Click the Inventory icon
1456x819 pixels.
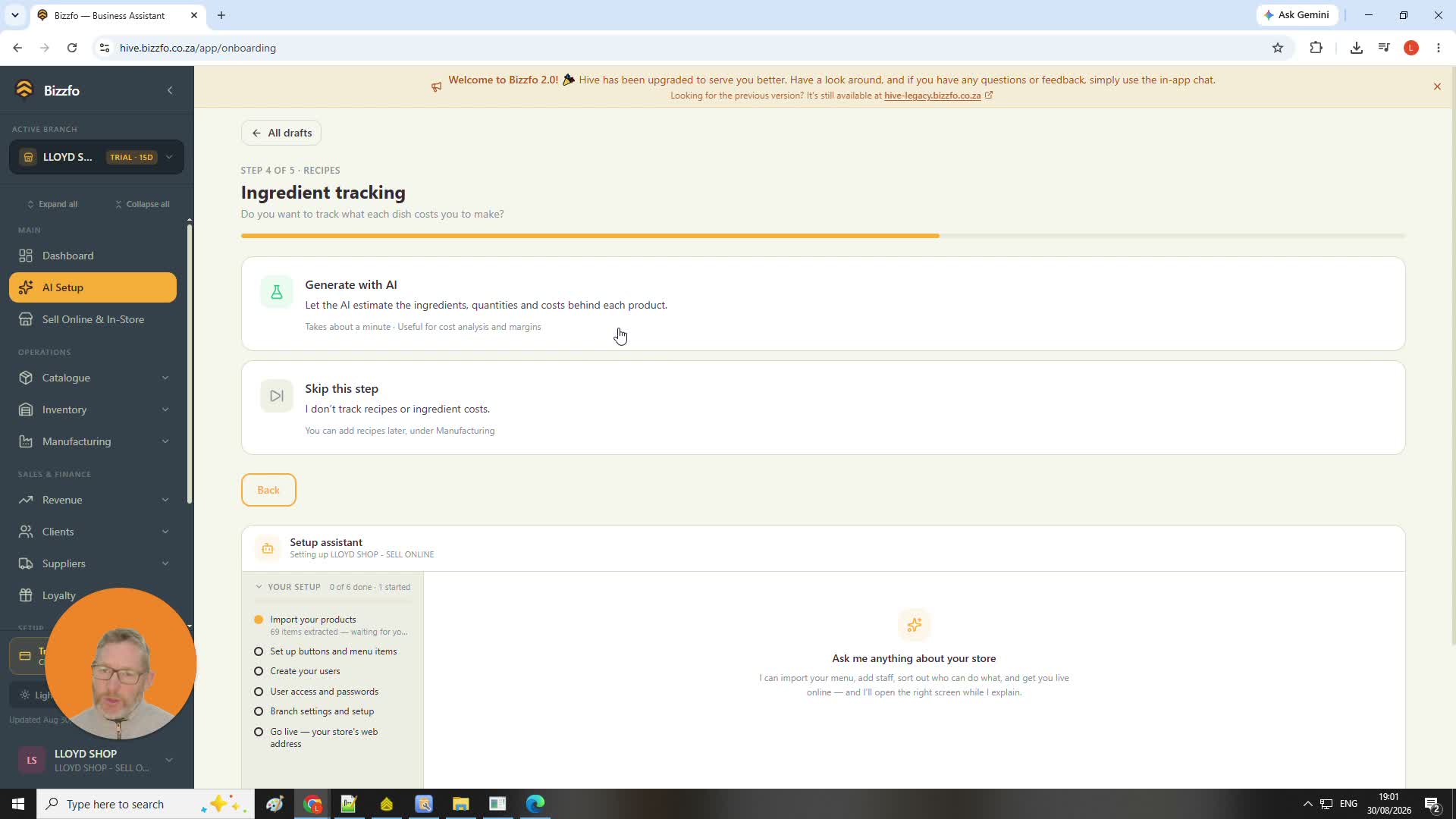click(26, 409)
